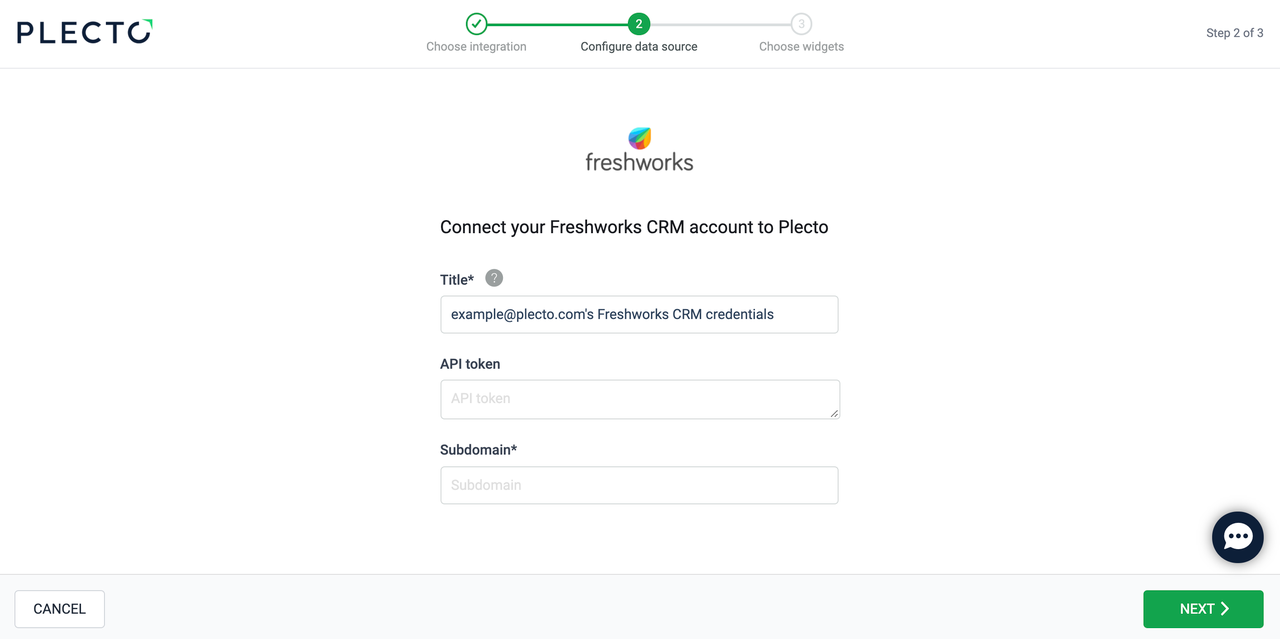Viewport: 1280px width, 639px height.
Task: Open the live chat bubble
Action: click(1237, 537)
